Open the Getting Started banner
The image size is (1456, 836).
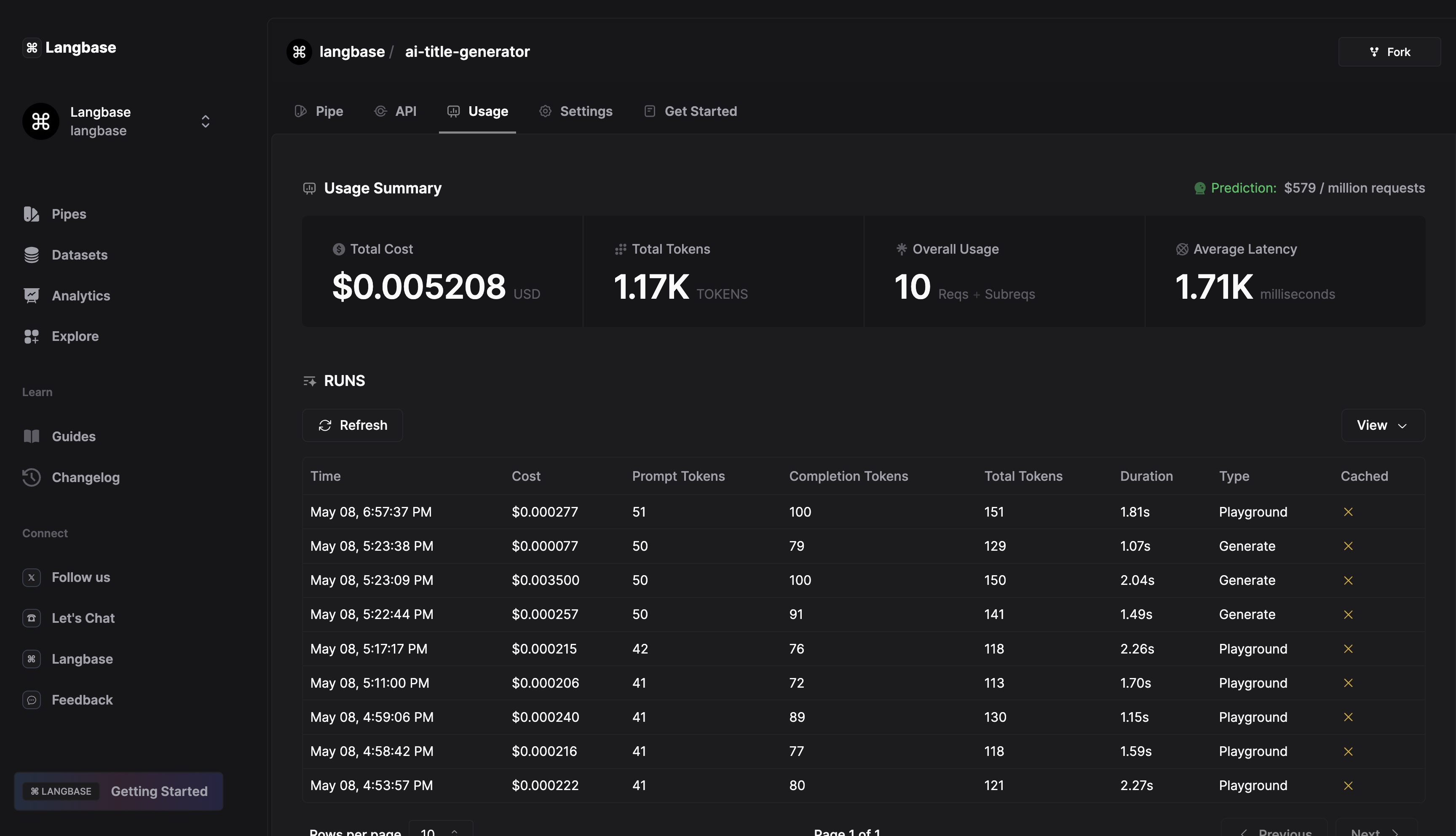119,791
